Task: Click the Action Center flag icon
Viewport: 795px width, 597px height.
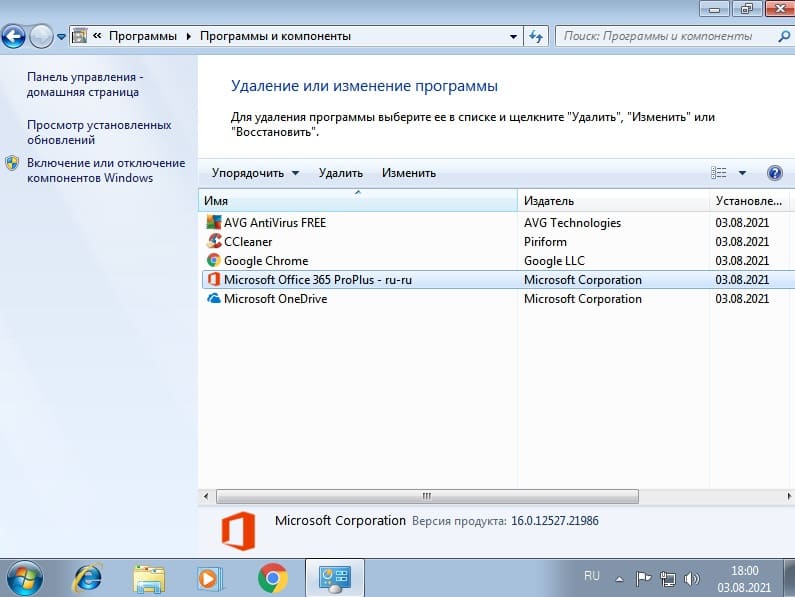Action: click(x=643, y=578)
